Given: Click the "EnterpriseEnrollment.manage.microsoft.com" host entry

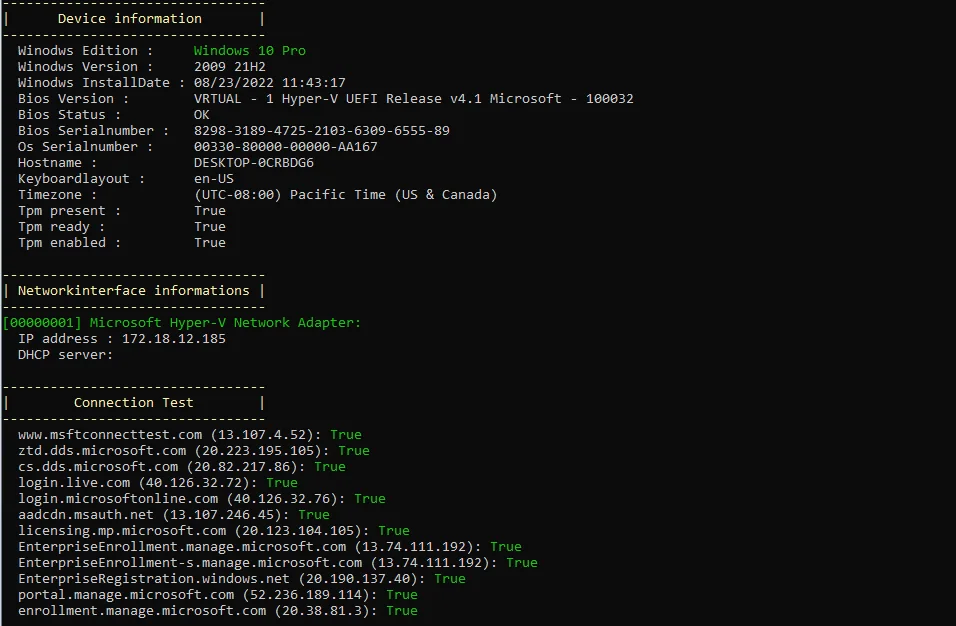Looking at the screenshot, I should point(182,547).
